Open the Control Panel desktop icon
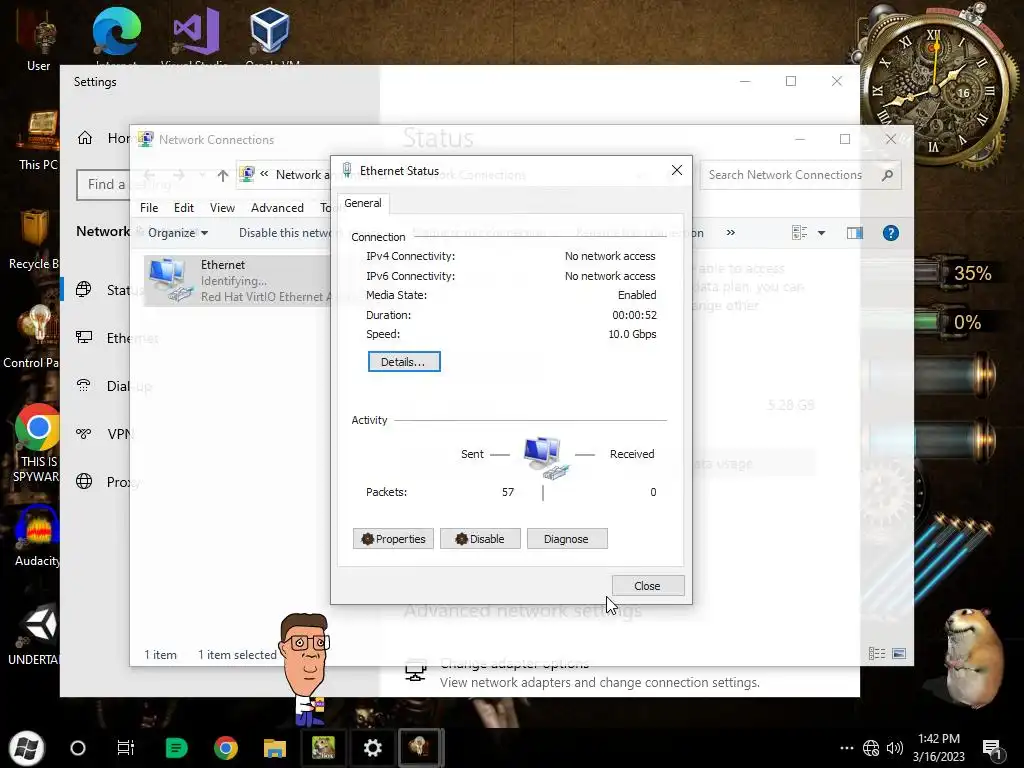Screen dimensions: 1024x768 click(x=33, y=338)
